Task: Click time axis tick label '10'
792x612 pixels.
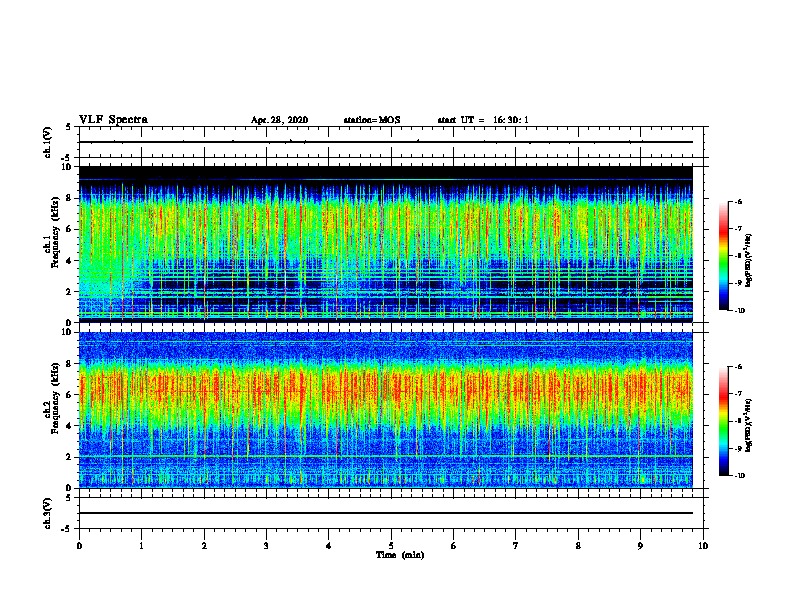Action: tap(703, 546)
